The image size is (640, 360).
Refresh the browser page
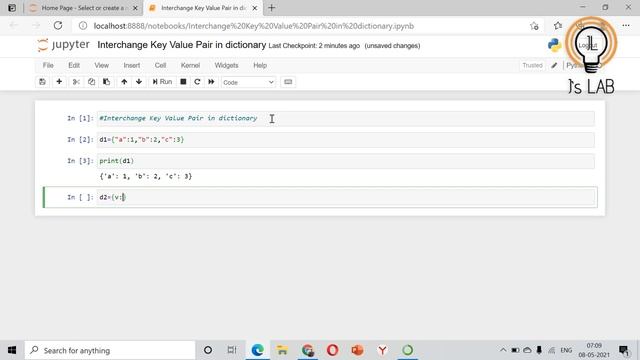tap(58, 26)
